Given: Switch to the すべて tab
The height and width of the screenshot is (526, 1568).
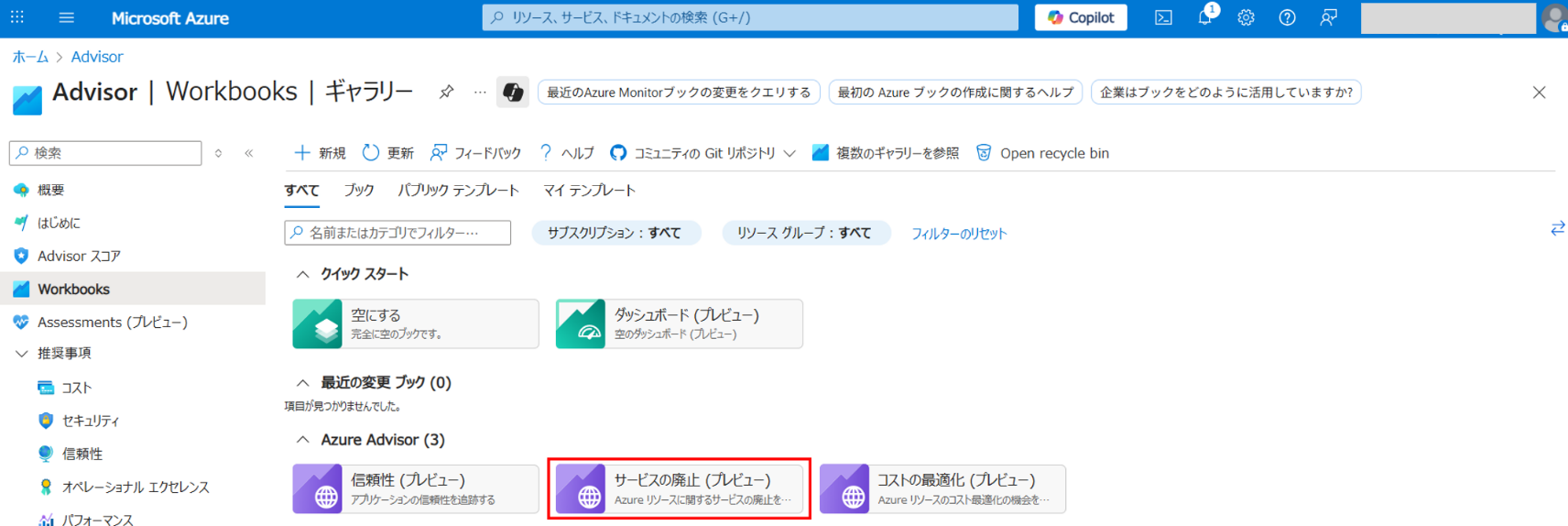Looking at the screenshot, I should [301, 191].
